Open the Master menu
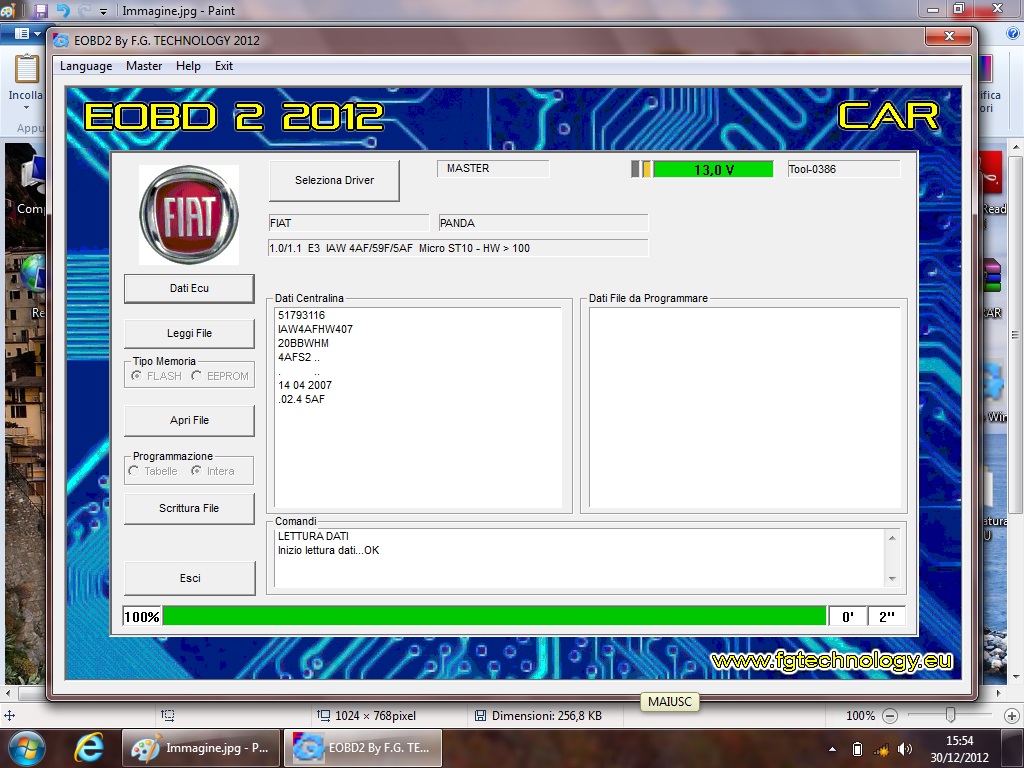 pos(144,66)
